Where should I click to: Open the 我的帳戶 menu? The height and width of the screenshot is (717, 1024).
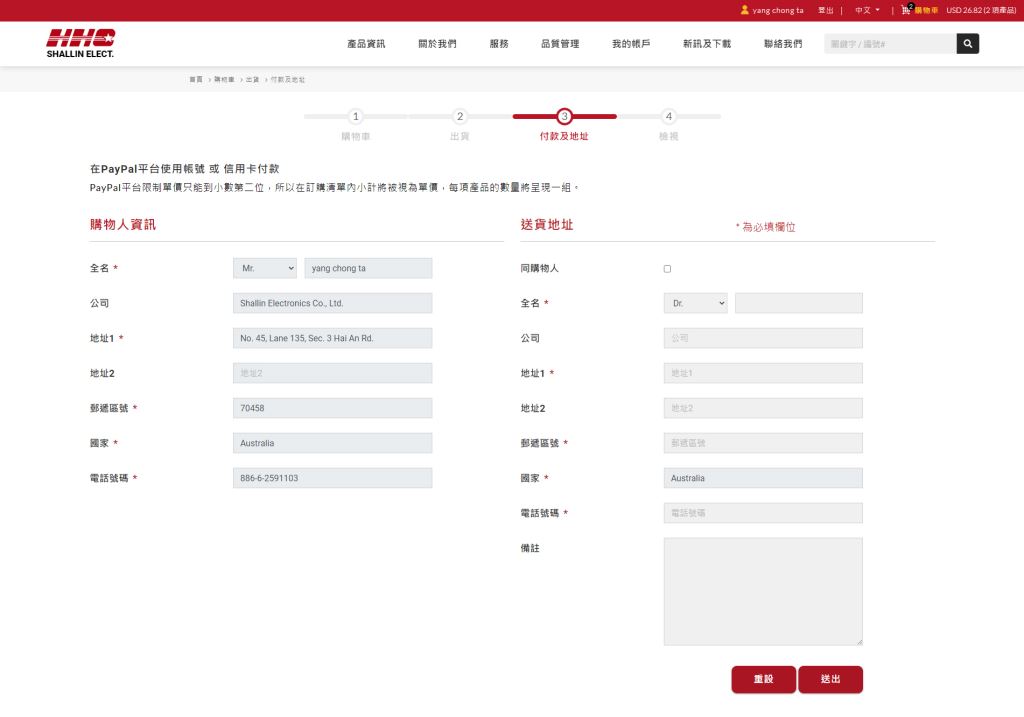(x=631, y=44)
